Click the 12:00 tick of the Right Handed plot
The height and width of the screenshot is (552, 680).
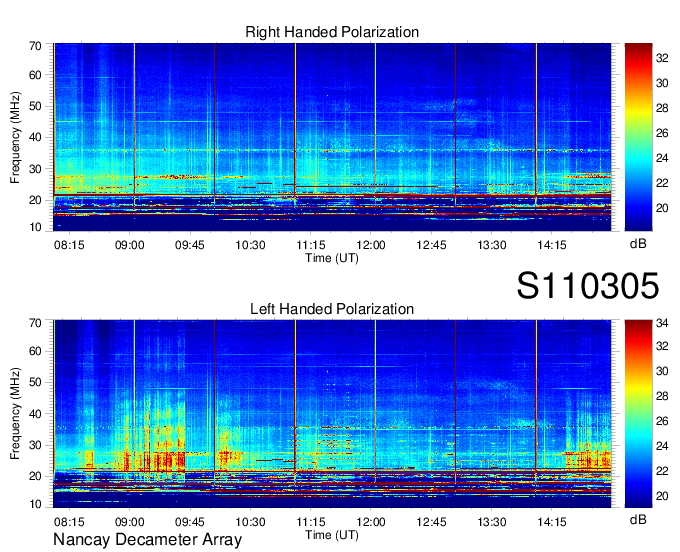tap(371, 245)
